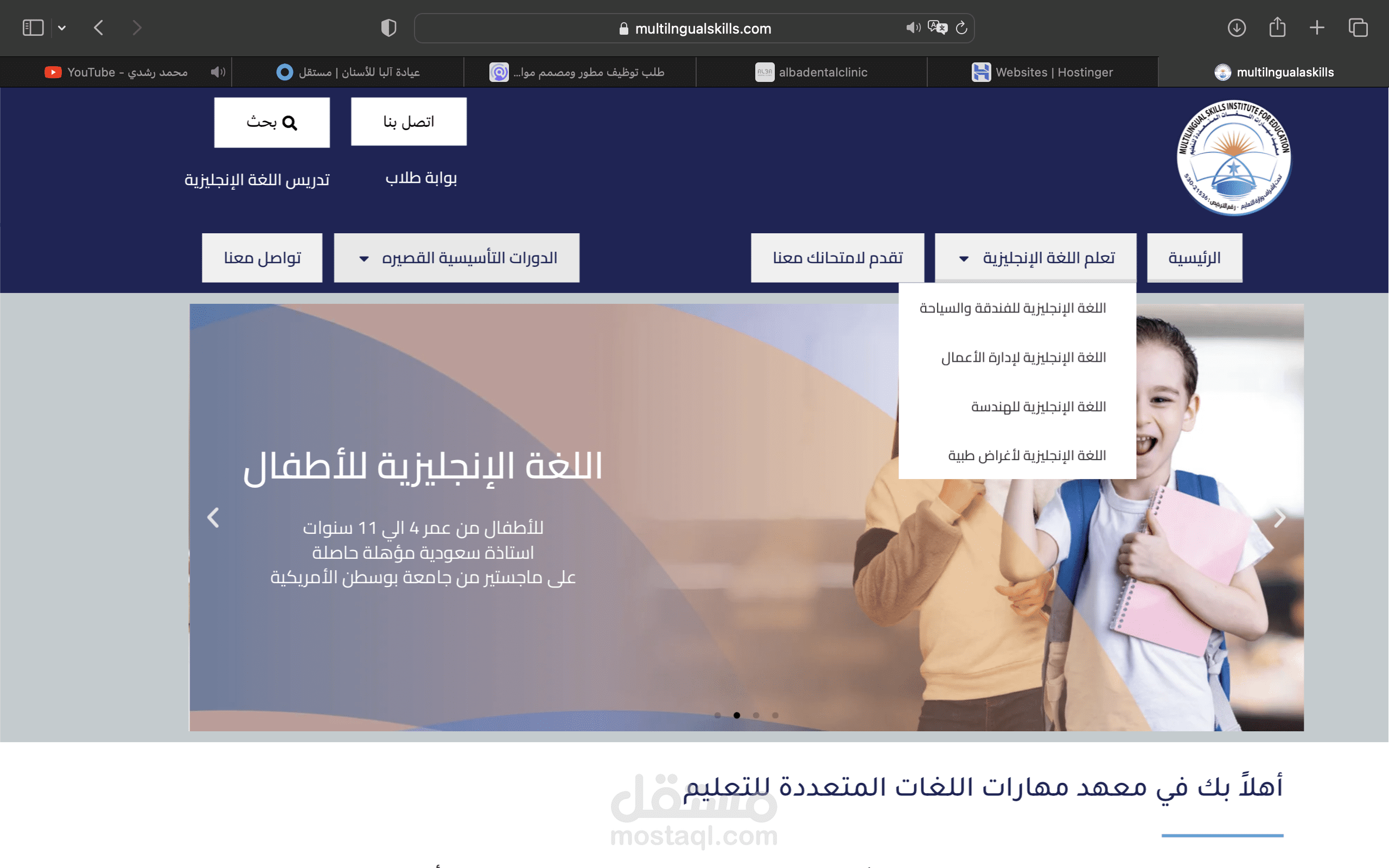
Task: Click the Safari sidebar toggle icon
Action: click(33, 28)
